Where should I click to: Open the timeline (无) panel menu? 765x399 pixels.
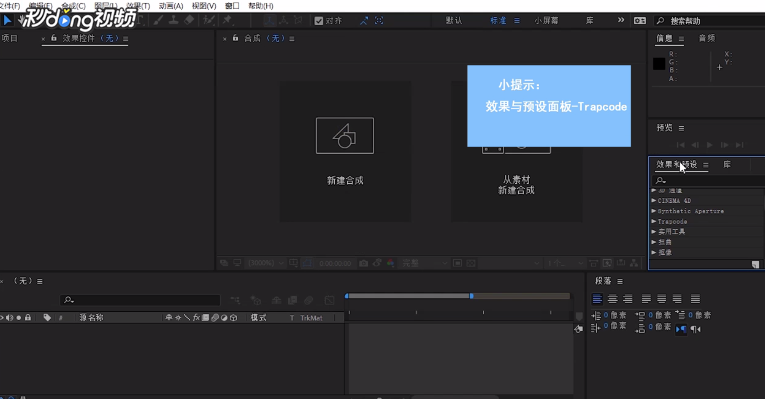pyautogui.click(x=40, y=281)
